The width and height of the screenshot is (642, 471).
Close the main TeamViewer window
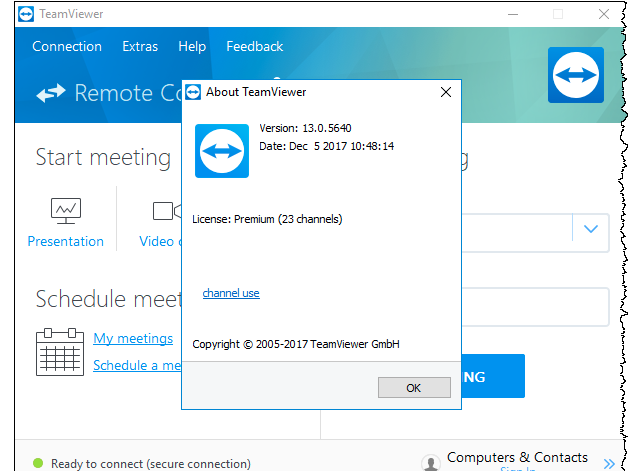pos(604,14)
